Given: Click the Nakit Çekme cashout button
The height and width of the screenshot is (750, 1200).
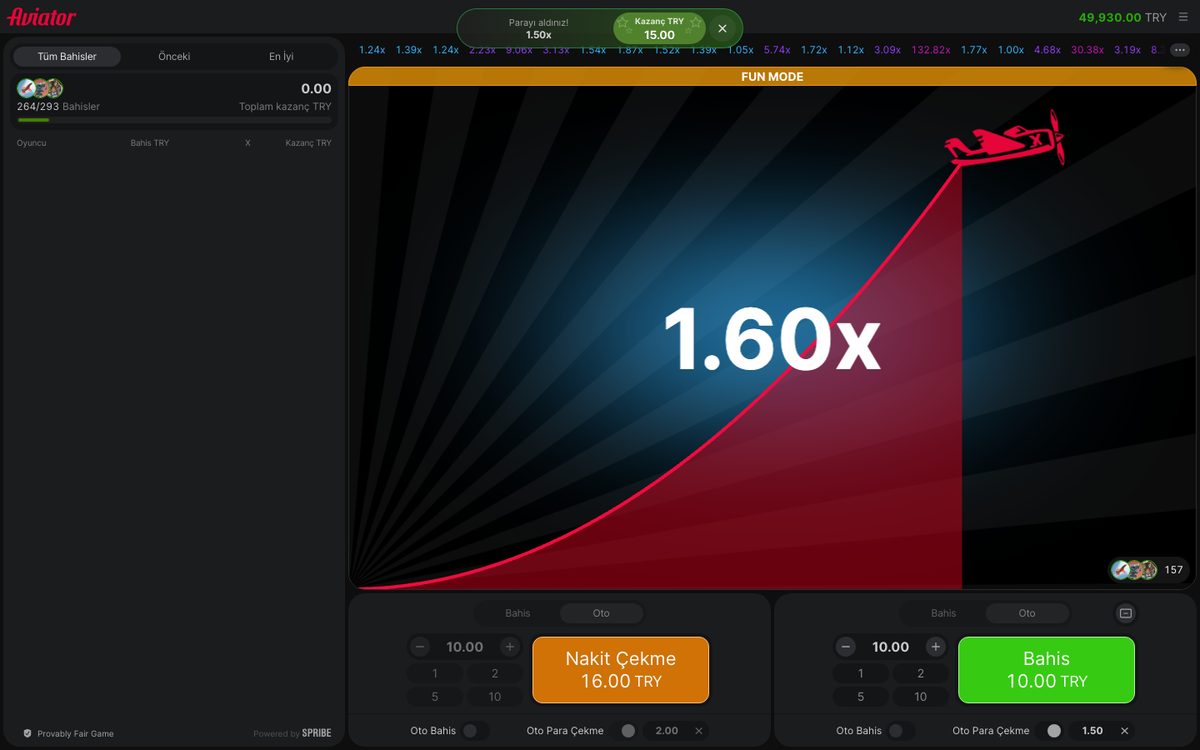Looking at the screenshot, I should [x=620, y=670].
